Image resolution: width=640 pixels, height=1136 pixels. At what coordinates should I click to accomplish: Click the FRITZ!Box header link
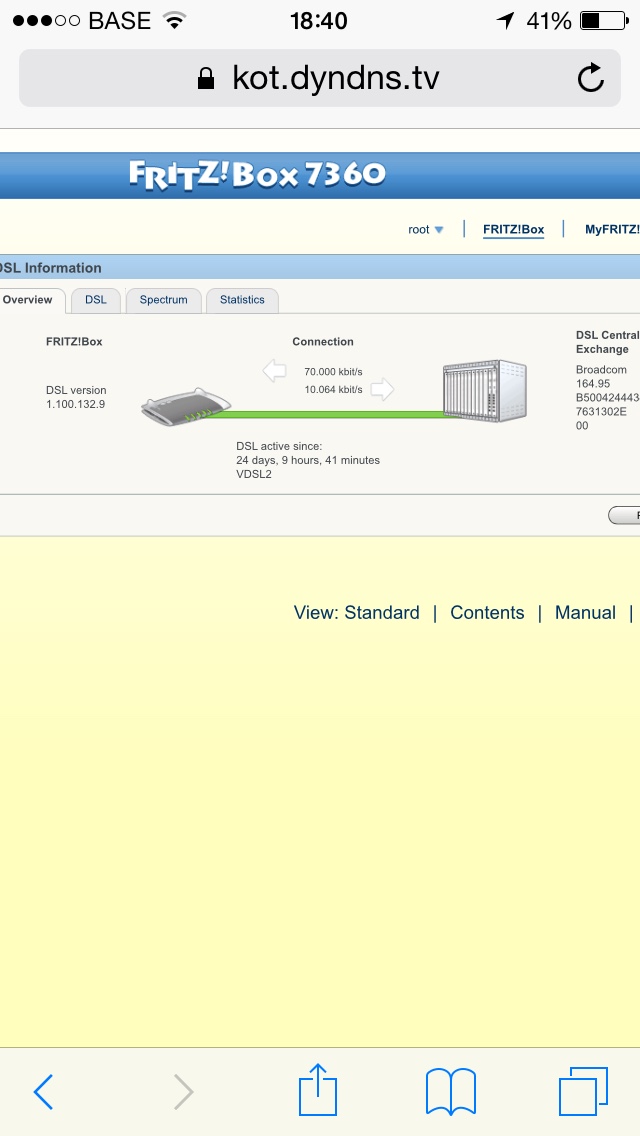[513, 230]
